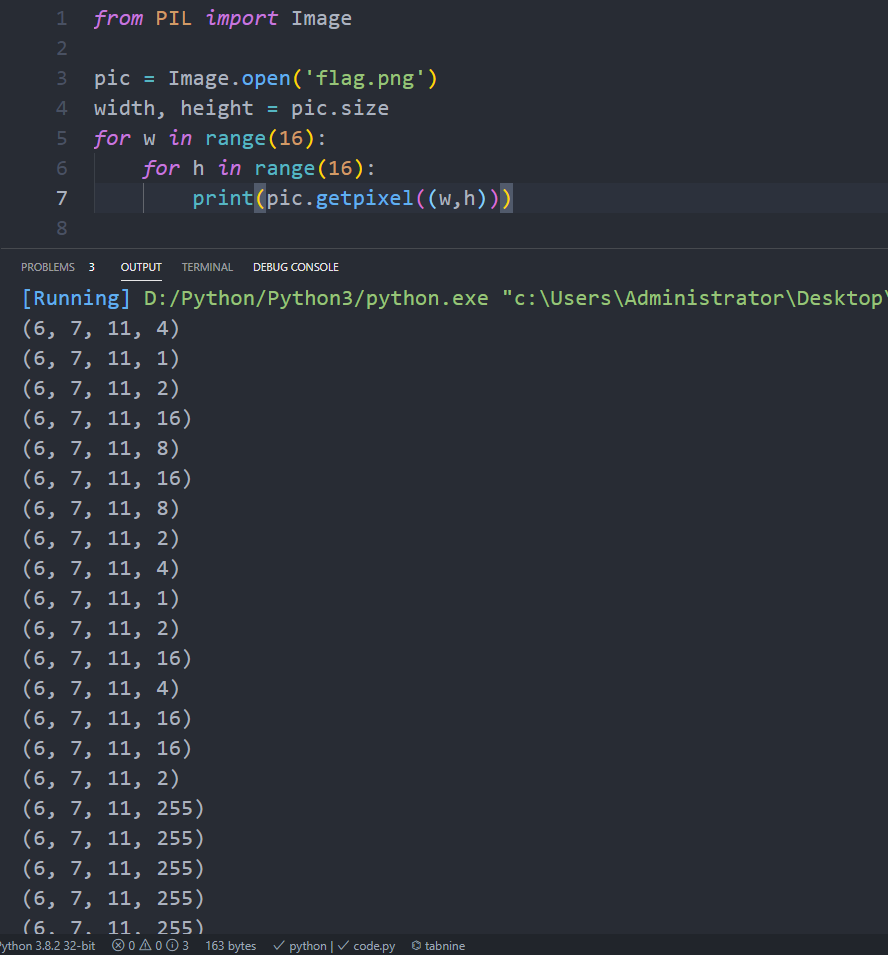The width and height of the screenshot is (888, 955).
Task: Click the word PIL in line 1
Action: [x=174, y=18]
